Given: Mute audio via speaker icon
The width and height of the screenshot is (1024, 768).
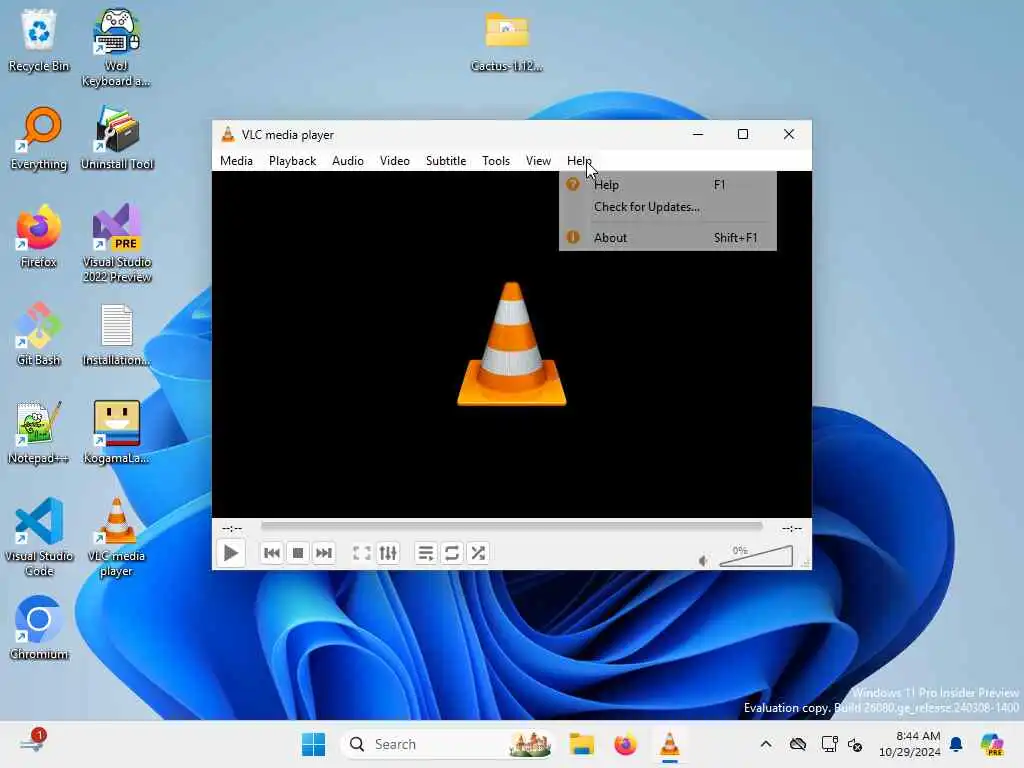Looking at the screenshot, I should pos(703,560).
